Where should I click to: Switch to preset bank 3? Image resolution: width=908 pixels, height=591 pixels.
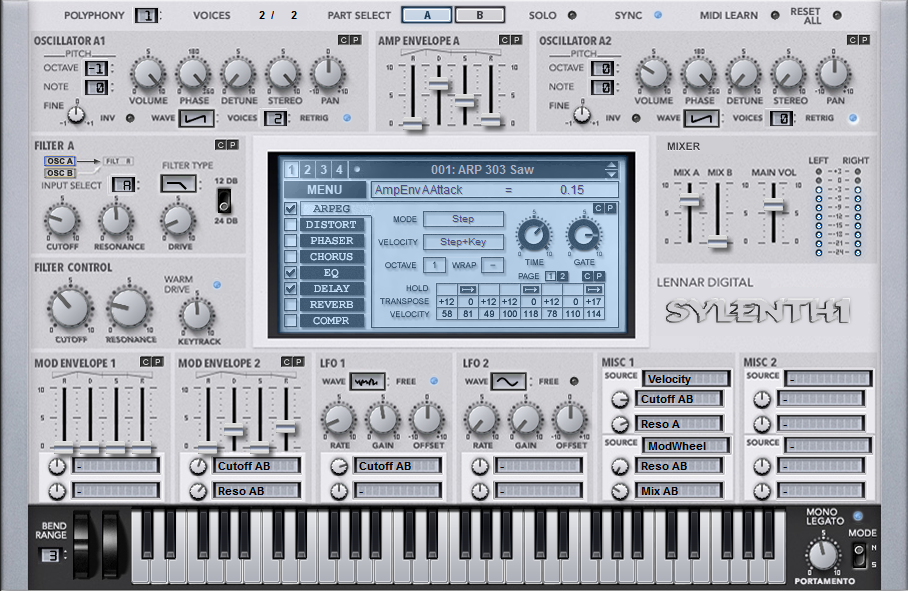click(x=323, y=170)
